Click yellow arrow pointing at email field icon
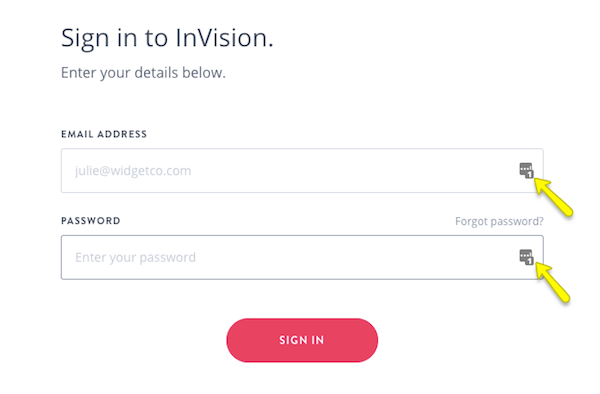Image resolution: width=600 pixels, height=394 pixels. (553, 197)
